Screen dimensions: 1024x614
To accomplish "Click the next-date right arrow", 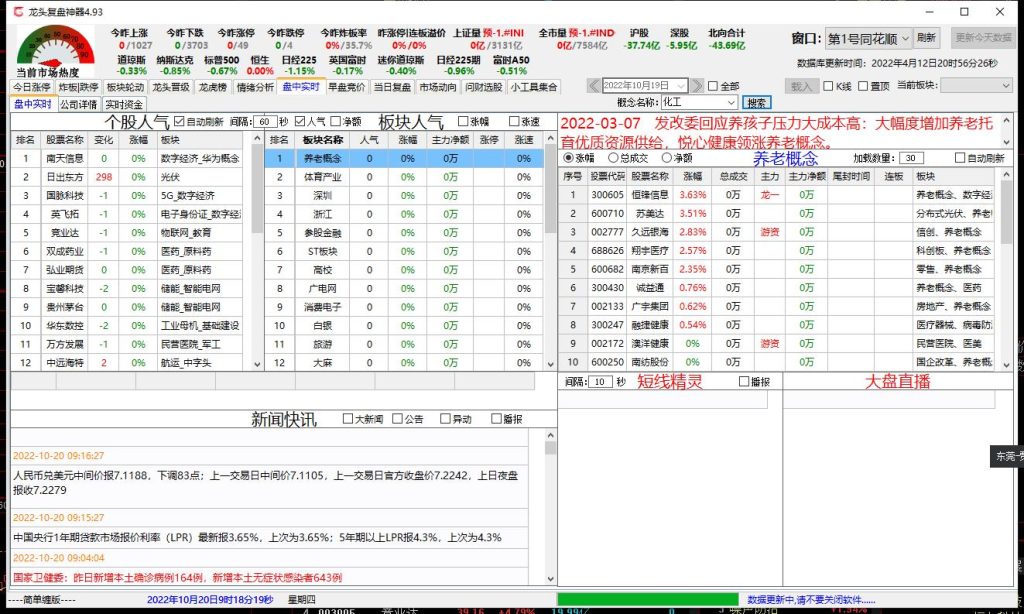I will 697,85.
